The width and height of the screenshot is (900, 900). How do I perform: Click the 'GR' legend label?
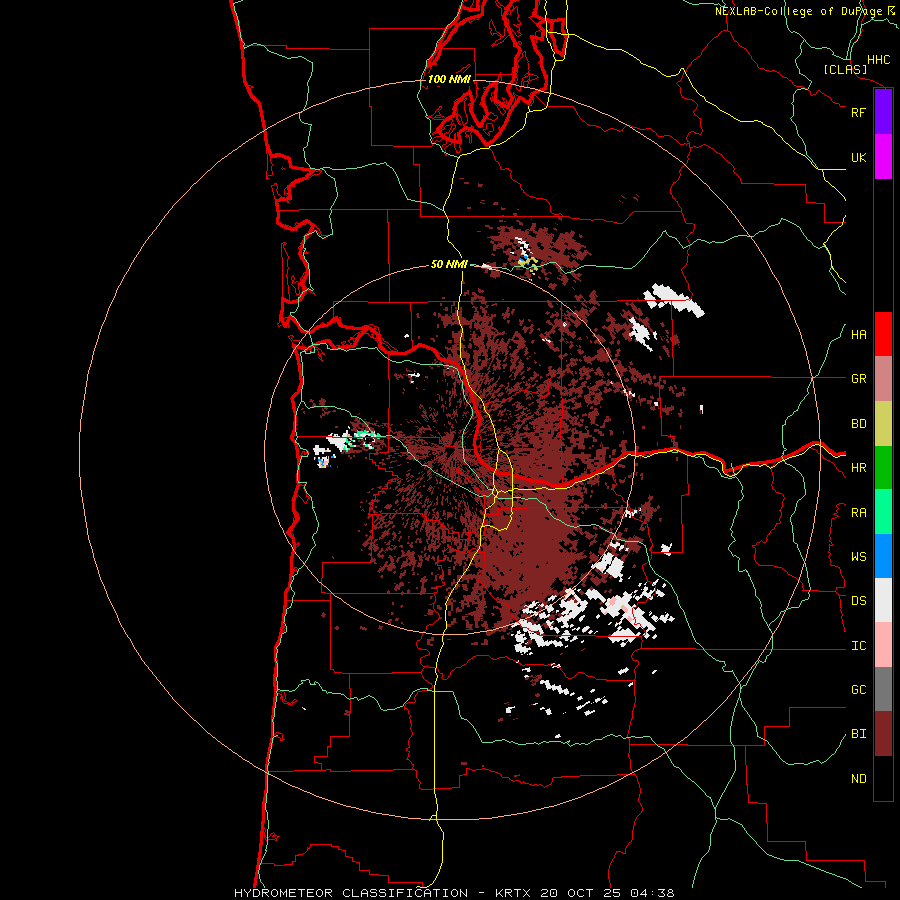pyautogui.click(x=858, y=379)
